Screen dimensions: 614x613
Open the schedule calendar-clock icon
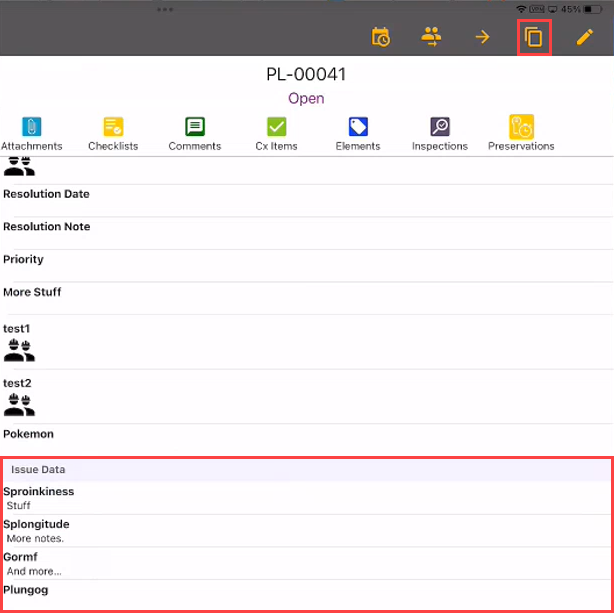pyautogui.click(x=380, y=37)
